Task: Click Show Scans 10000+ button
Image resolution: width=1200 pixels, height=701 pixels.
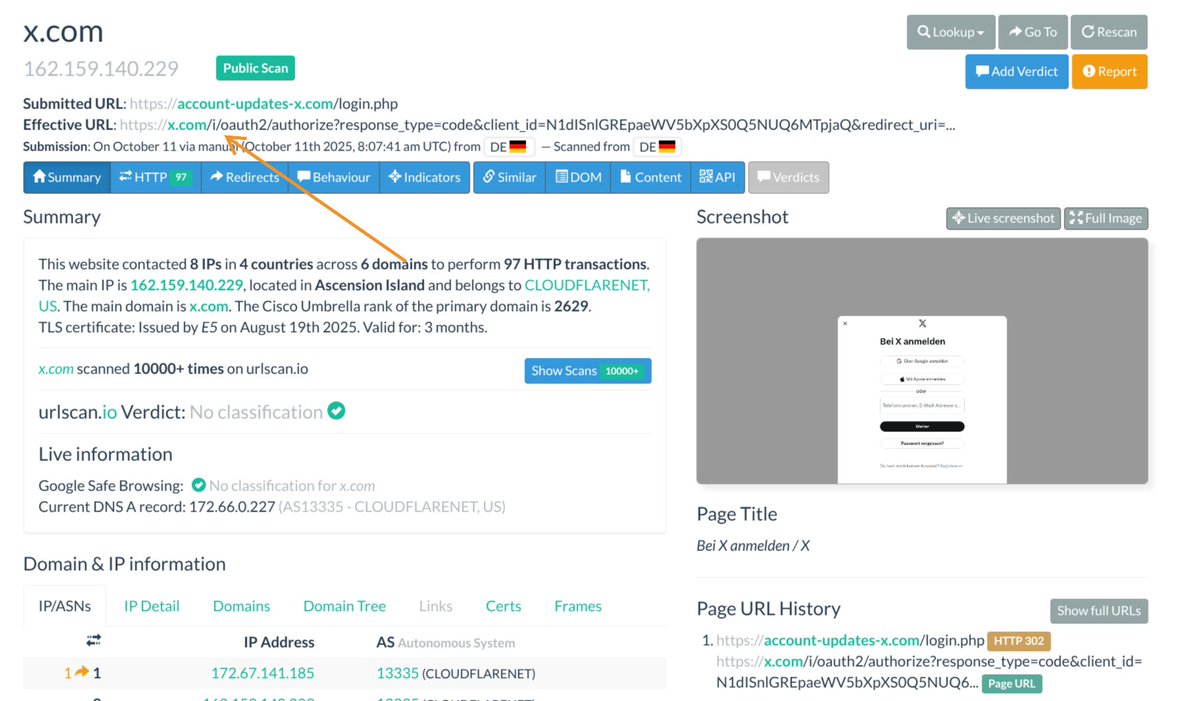Action: pos(588,371)
